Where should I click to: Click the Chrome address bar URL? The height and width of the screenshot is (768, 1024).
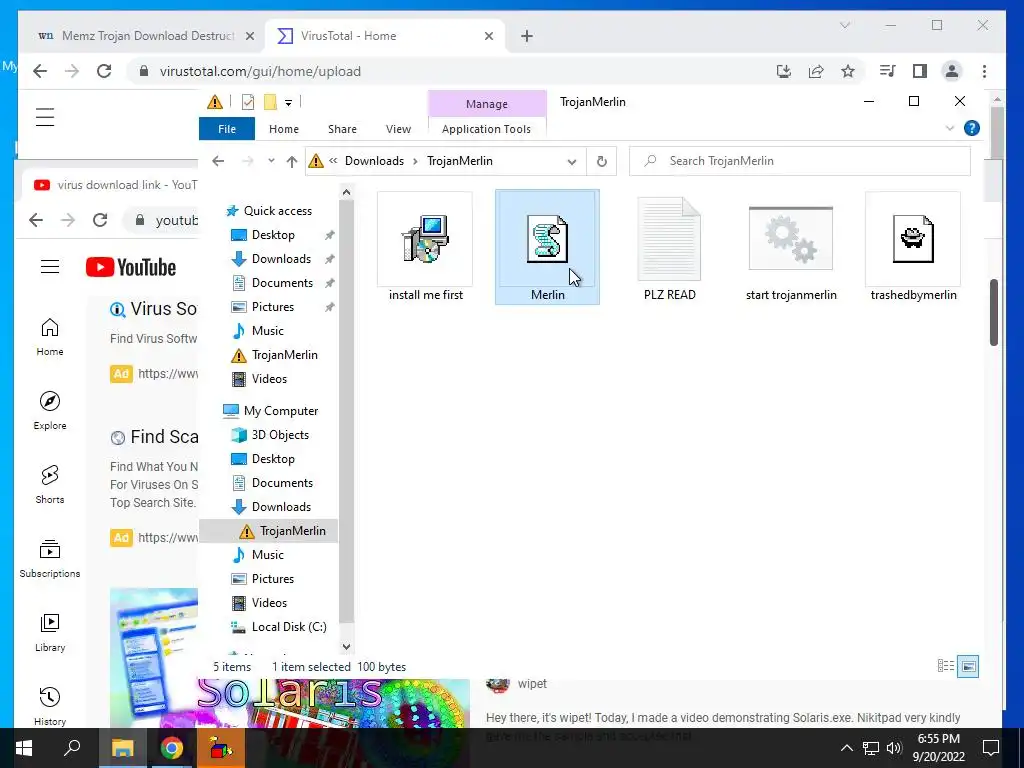pyautogui.click(x=260, y=71)
